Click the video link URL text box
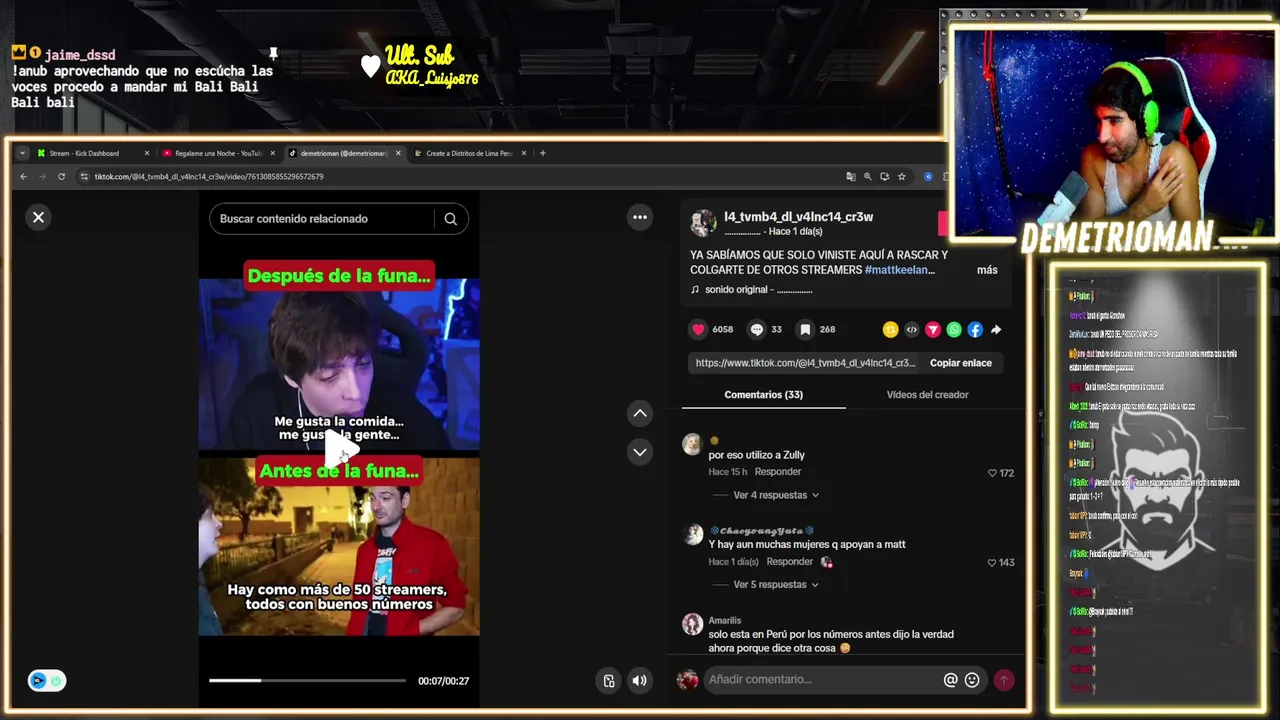The height and width of the screenshot is (720, 1280). coord(805,363)
